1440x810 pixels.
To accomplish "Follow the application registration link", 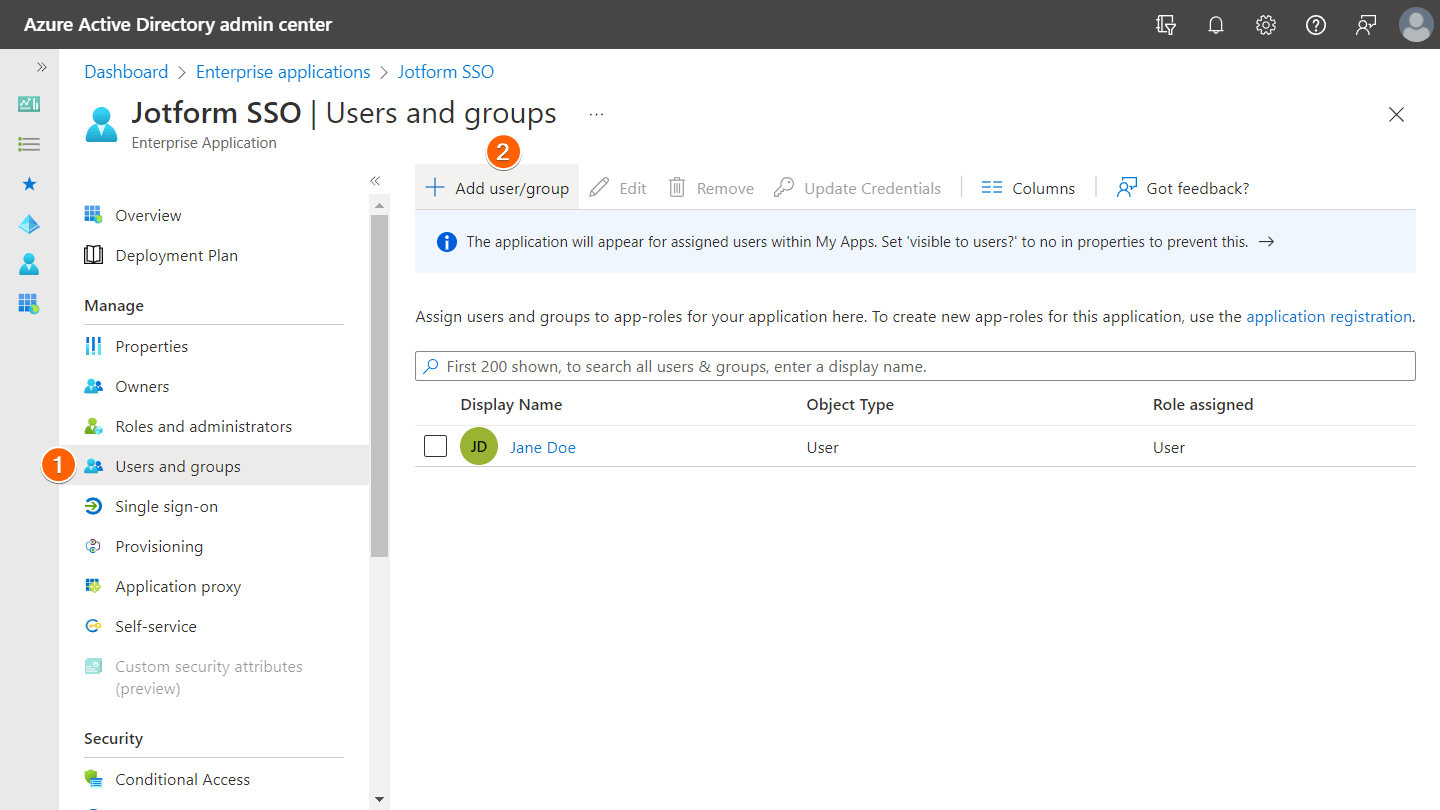I will (x=1328, y=316).
